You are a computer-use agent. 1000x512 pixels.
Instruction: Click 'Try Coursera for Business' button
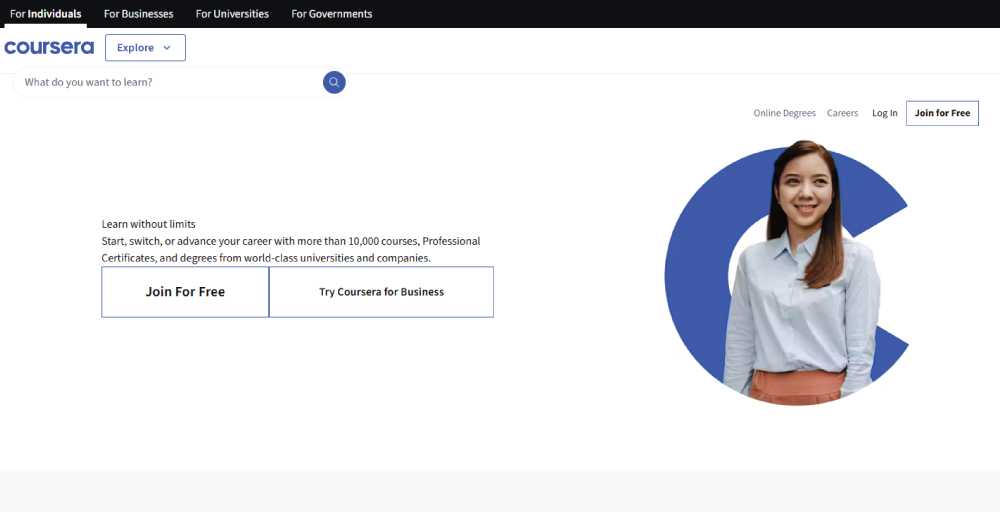pyautogui.click(x=381, y=292)
